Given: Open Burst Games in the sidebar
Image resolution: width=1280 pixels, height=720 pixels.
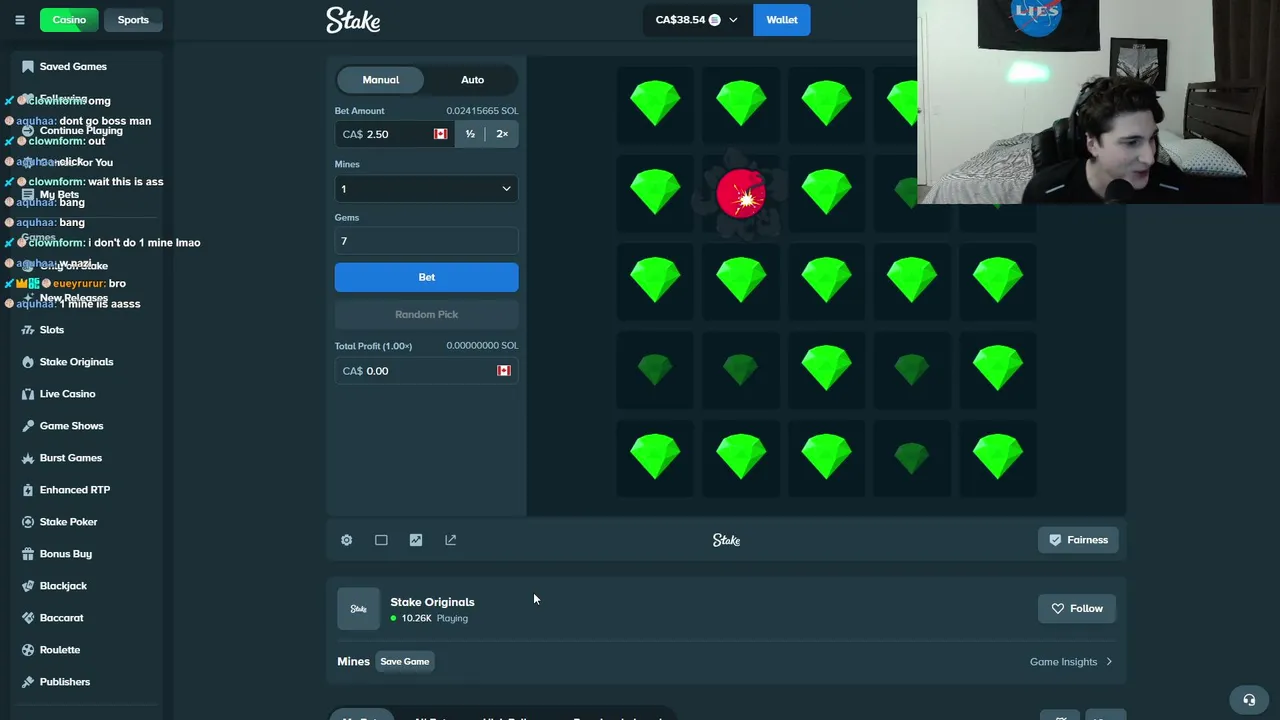Looking at the screenshot, I should 71,458.
